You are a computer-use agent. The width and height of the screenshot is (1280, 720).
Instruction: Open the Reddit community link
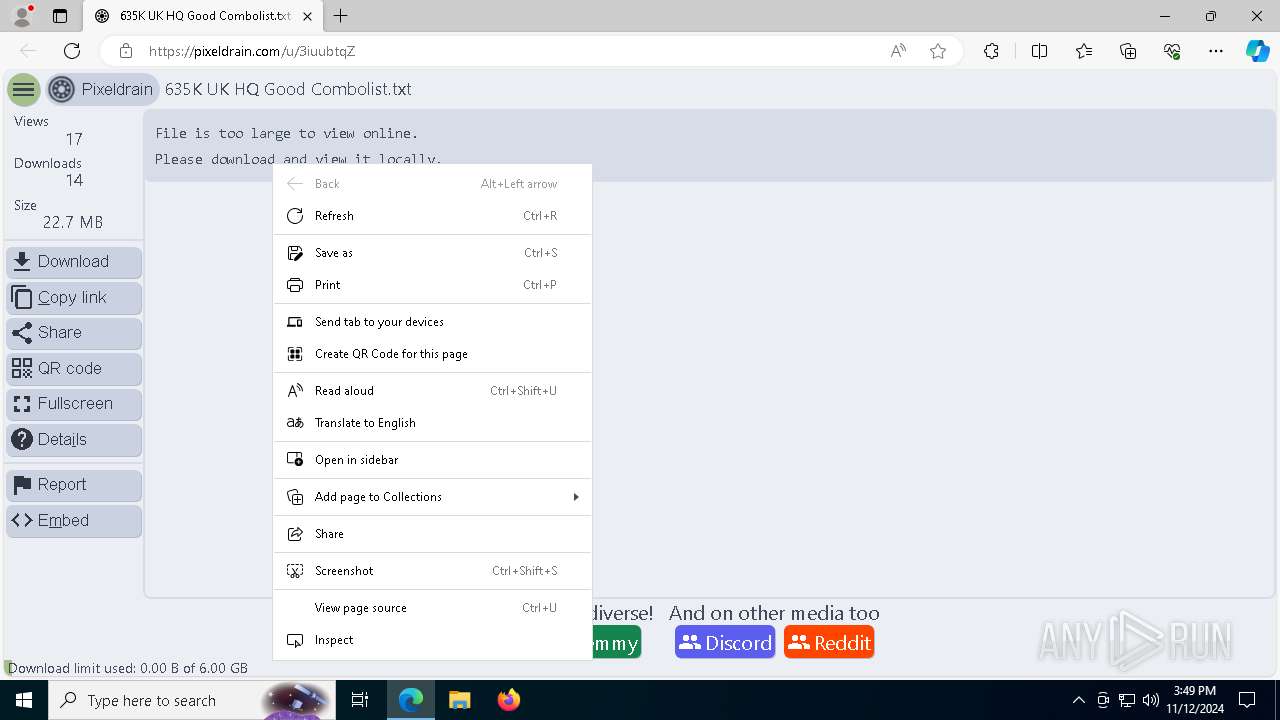tap(829, 643)
